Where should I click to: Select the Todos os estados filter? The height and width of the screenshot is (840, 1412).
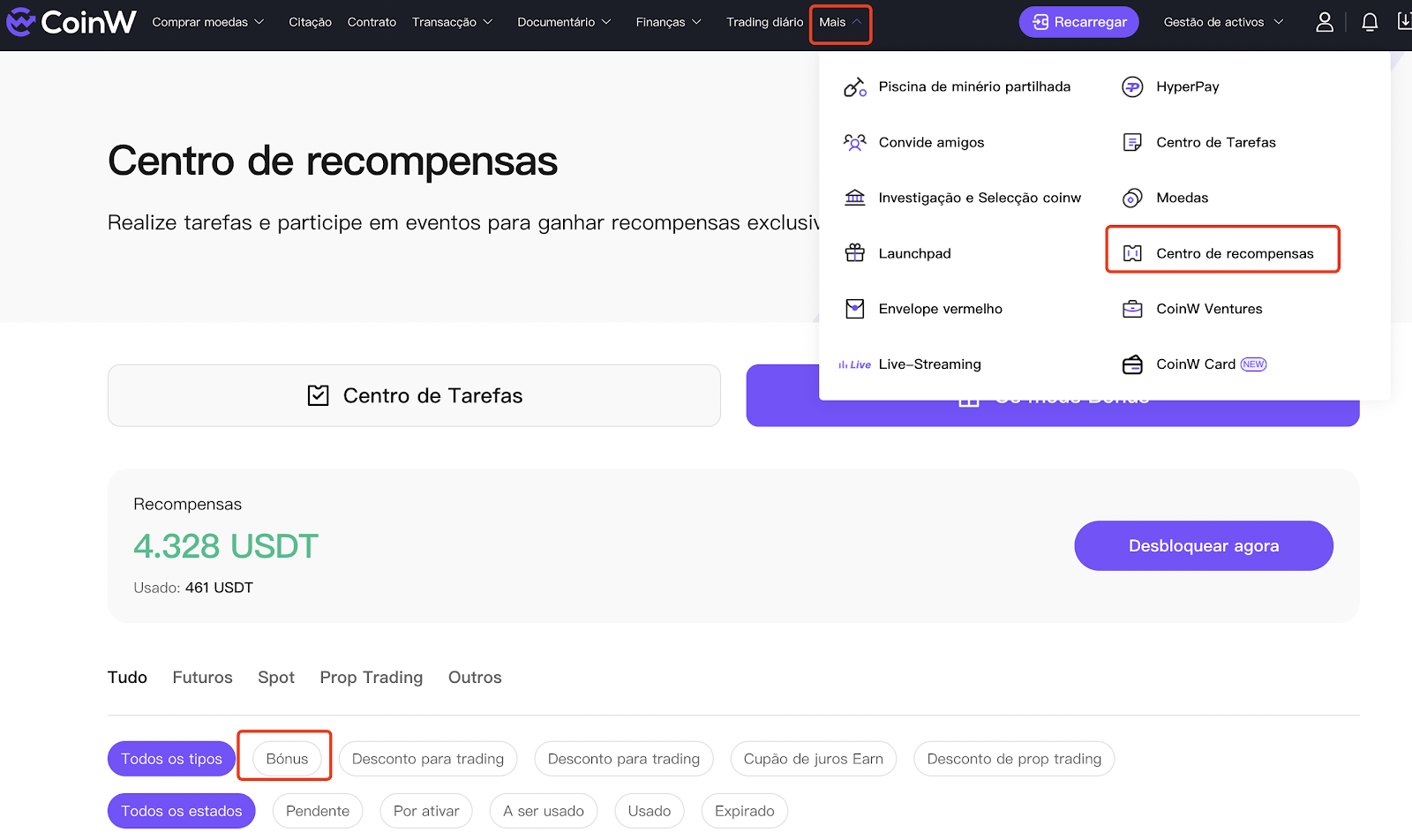(x=181, y=811)
